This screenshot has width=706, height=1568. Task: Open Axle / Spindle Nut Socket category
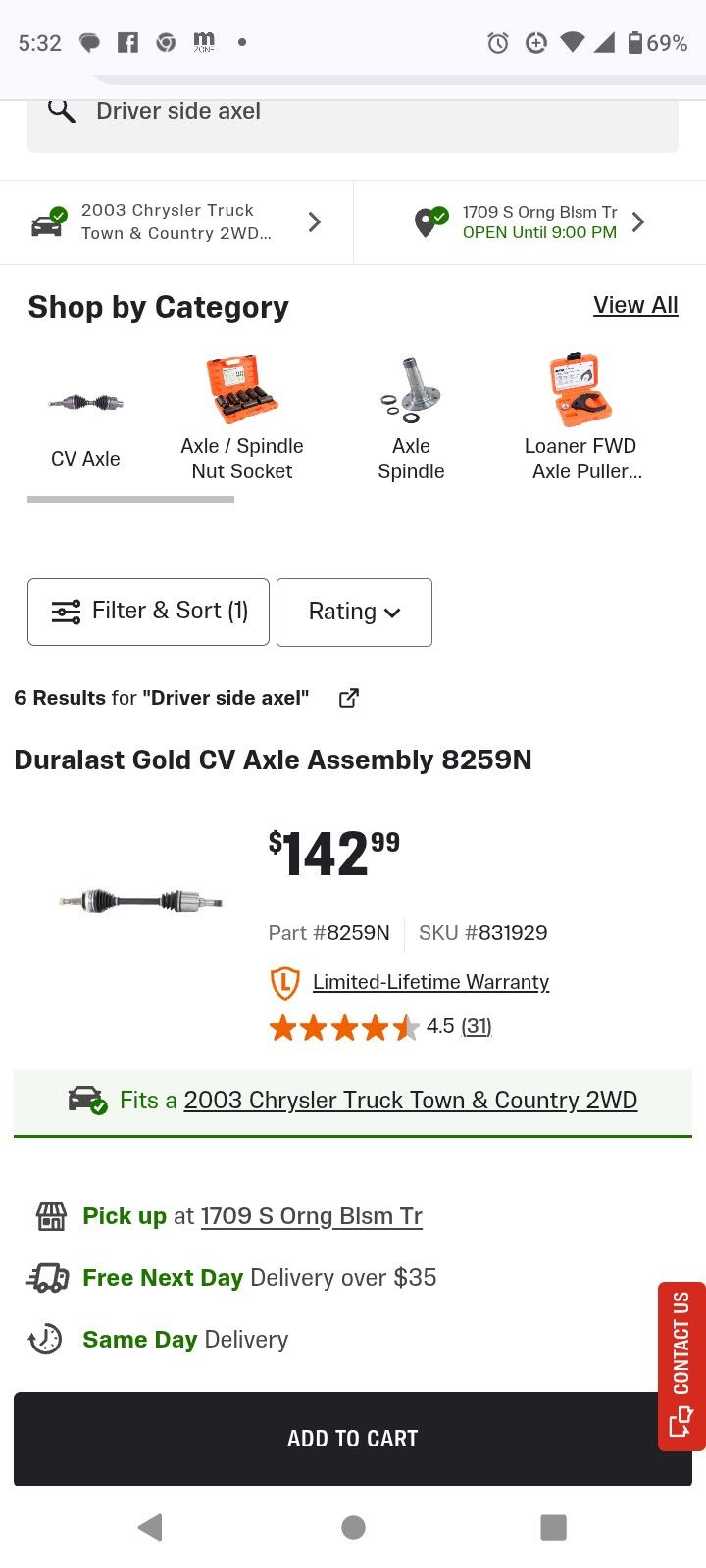click(x=241, y=390)
